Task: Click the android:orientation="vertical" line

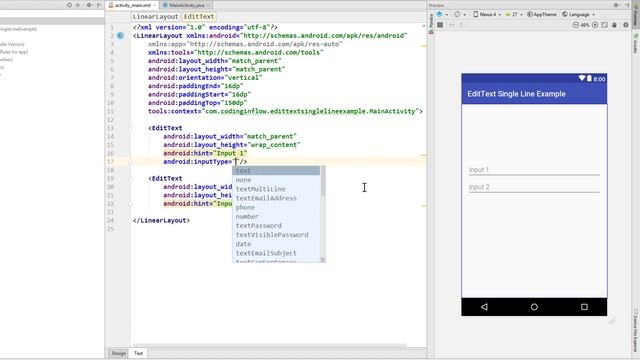Action: click(x=205, y=78)
